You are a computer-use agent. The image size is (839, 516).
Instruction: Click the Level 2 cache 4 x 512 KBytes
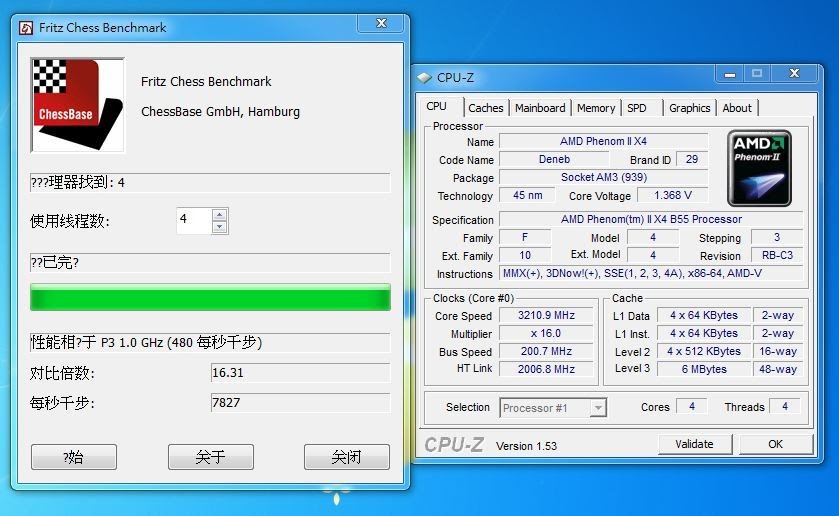704,352
